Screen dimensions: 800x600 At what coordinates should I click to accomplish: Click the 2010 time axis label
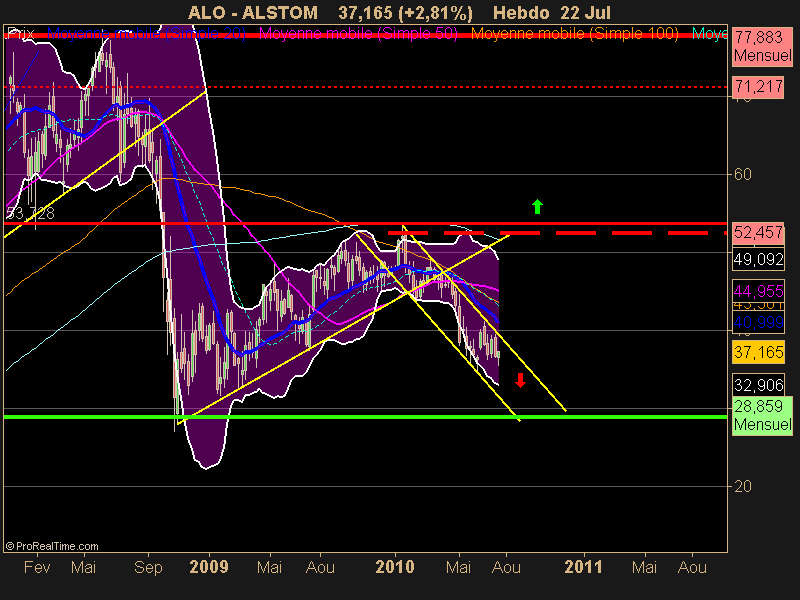coord(395,567)
